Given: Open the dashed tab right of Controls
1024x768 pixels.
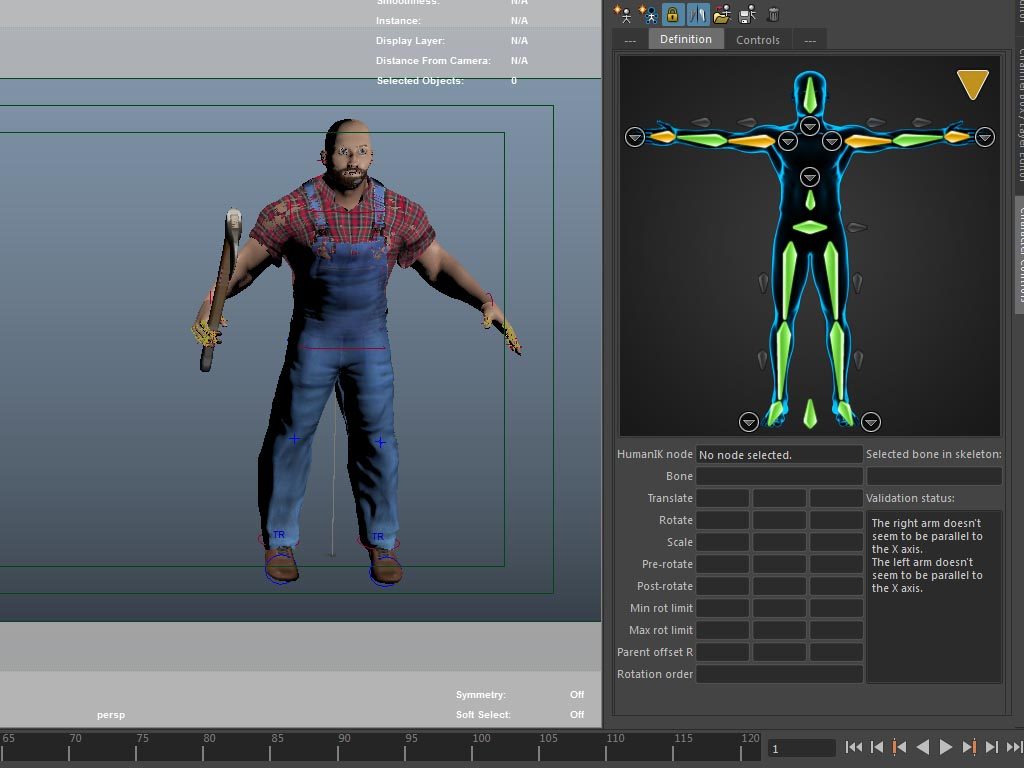Looking at the screenshot, I should click(x=810, y=40).
